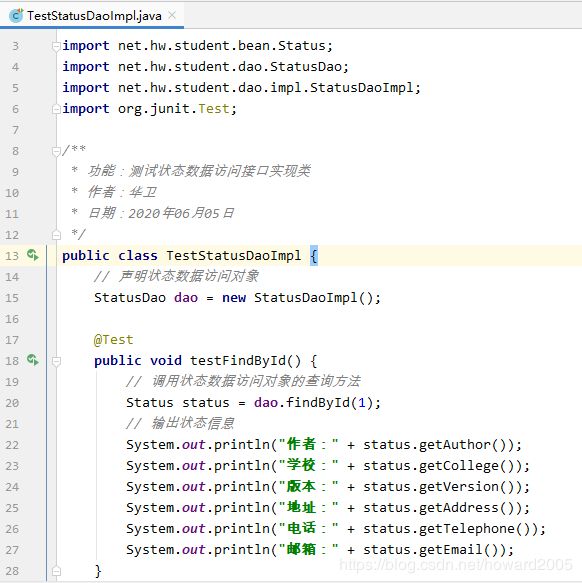Click the import fold end marker at line 6
The image size is (582, 583).
[x=56, y=109]
